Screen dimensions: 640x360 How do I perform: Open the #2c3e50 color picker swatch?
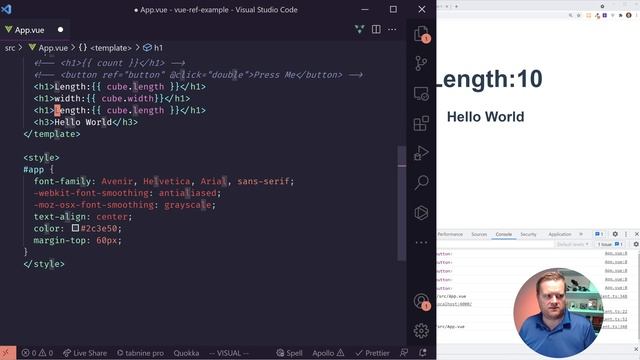point(76,228)
